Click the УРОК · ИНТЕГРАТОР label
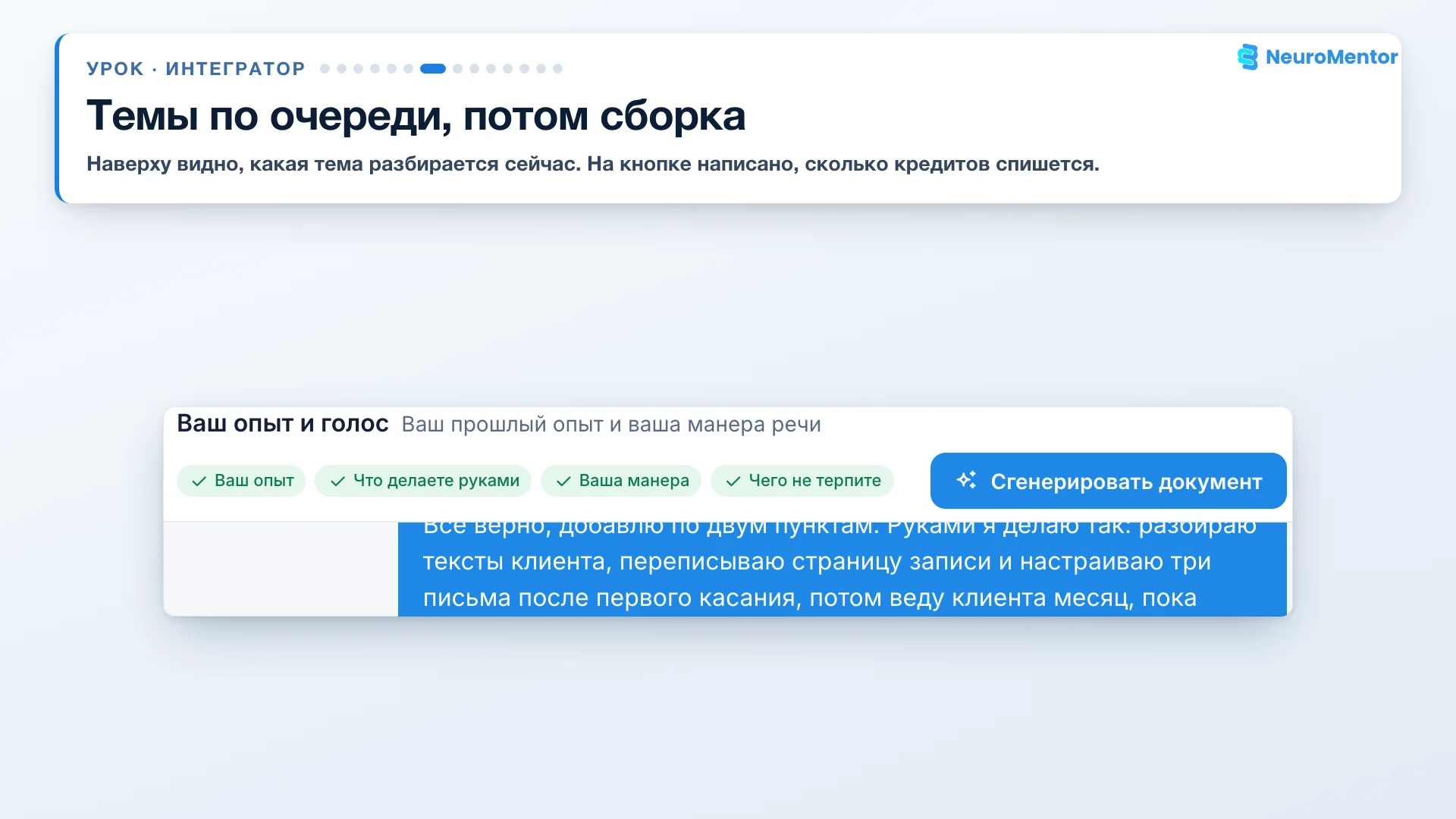 (196, 69)
